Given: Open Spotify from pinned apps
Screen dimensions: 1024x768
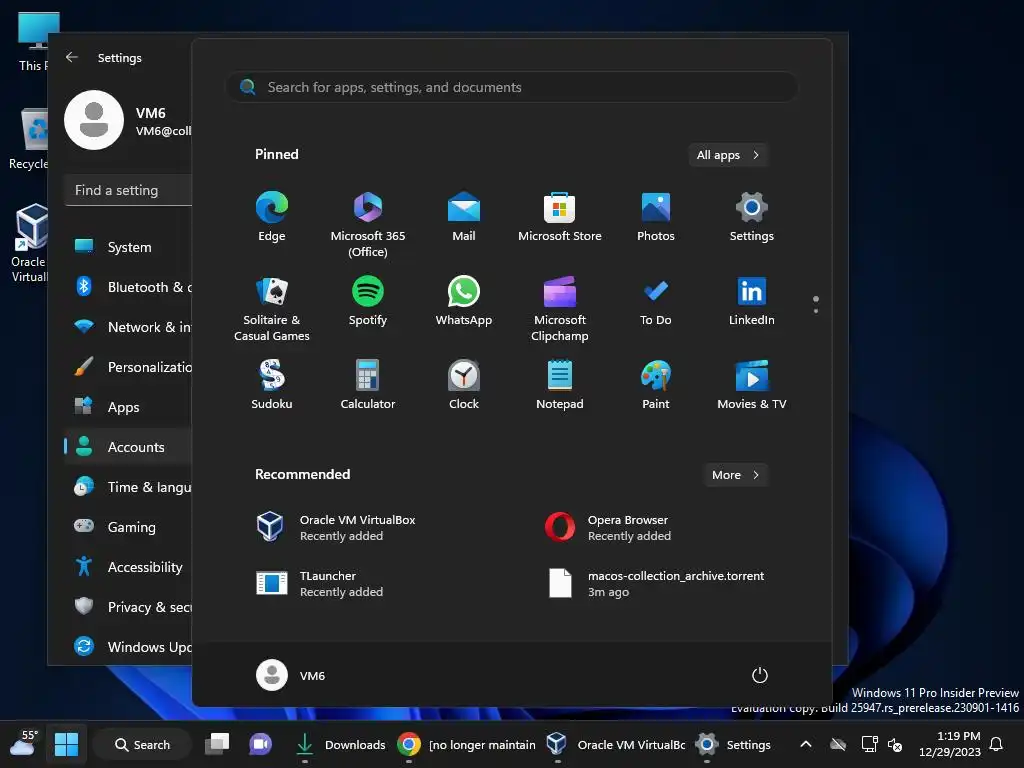Looking at the screenshot, I should (x=368, y=301).
